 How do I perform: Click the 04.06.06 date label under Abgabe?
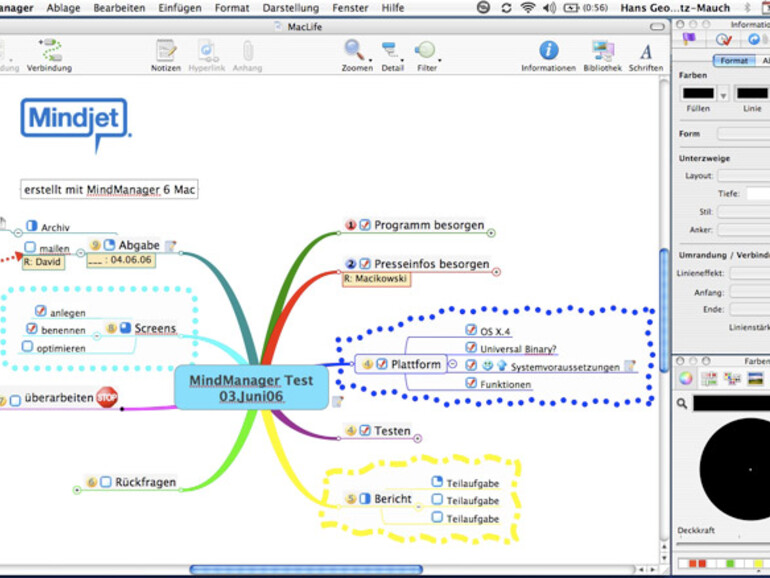pyautogui.click(x=121, y=260)
